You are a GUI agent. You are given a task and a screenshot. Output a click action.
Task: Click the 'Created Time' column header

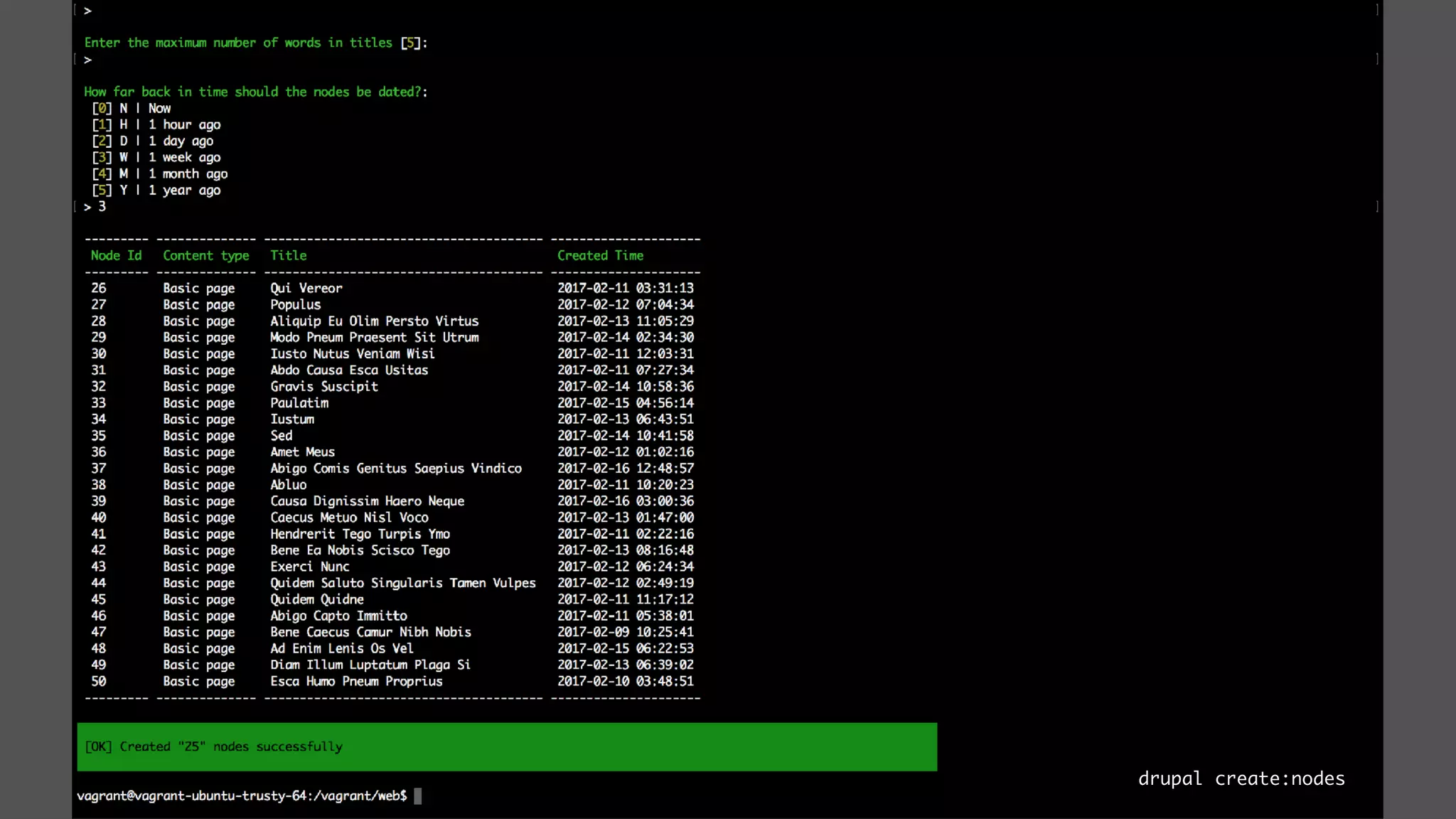tap(600, 255)
